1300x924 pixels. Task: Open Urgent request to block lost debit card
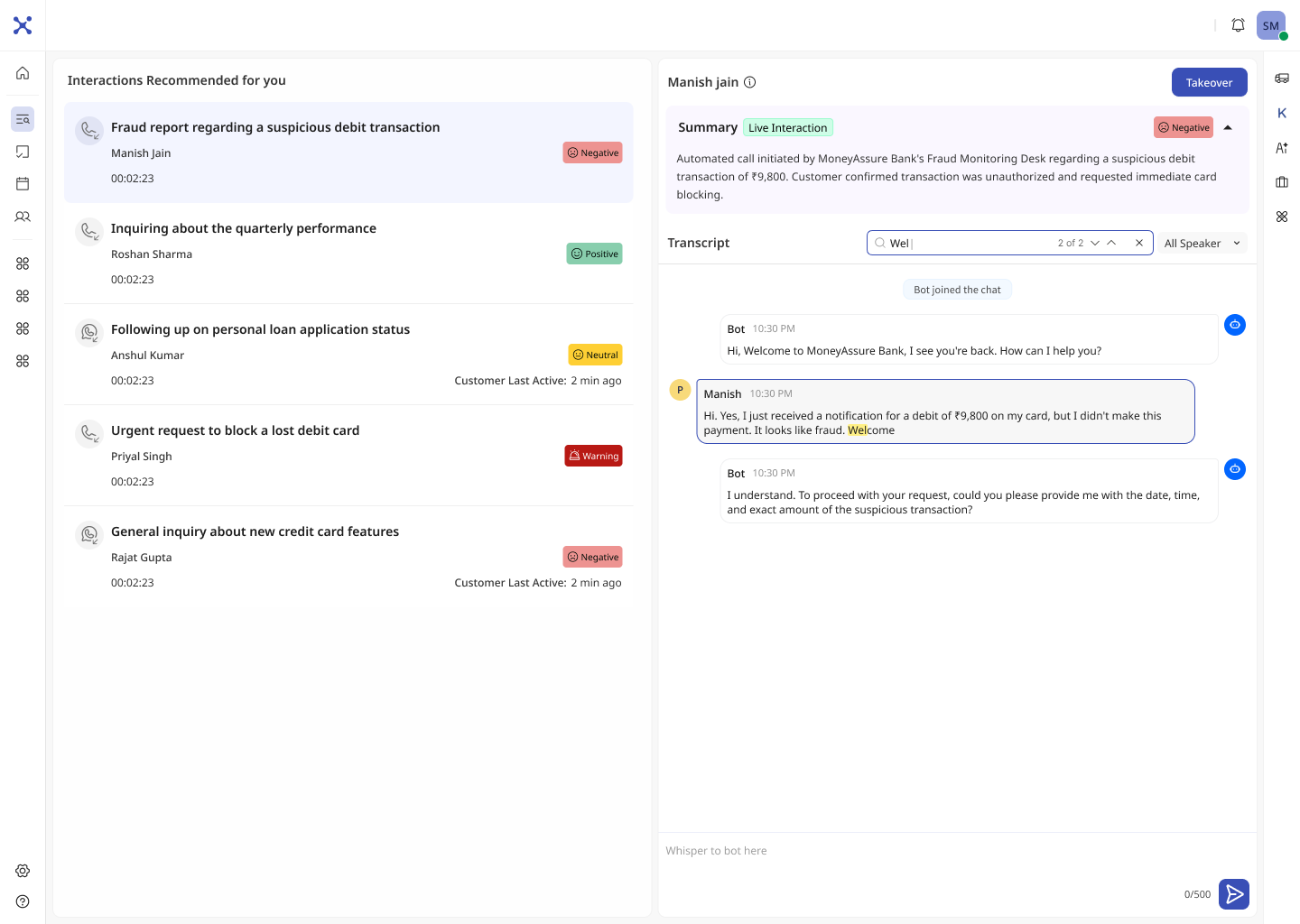click(348, 456)
